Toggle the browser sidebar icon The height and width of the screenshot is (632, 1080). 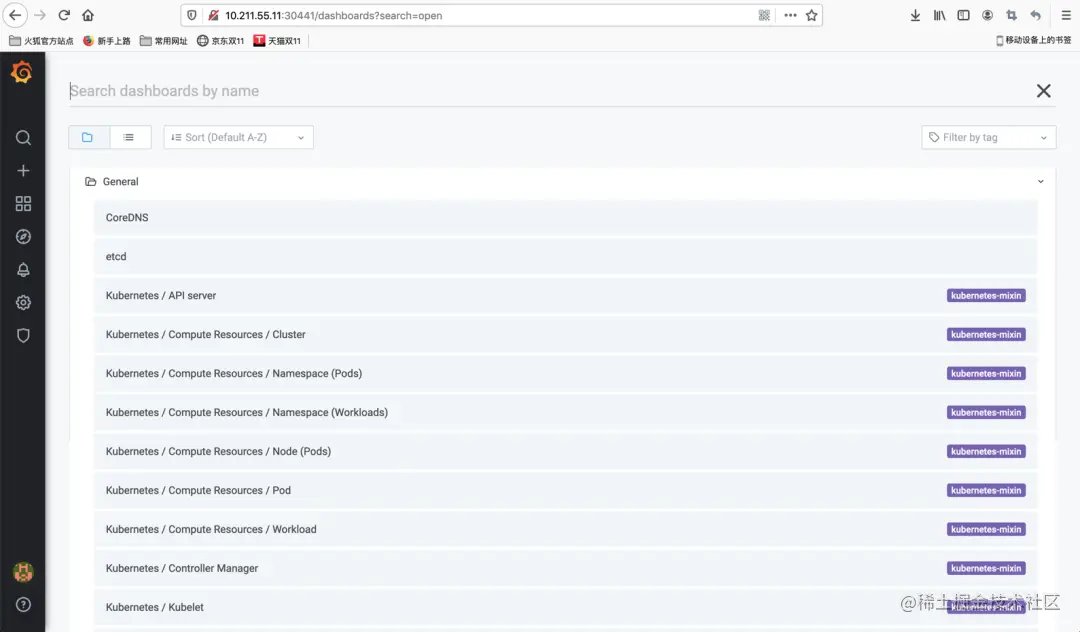(x=964, y=15)
